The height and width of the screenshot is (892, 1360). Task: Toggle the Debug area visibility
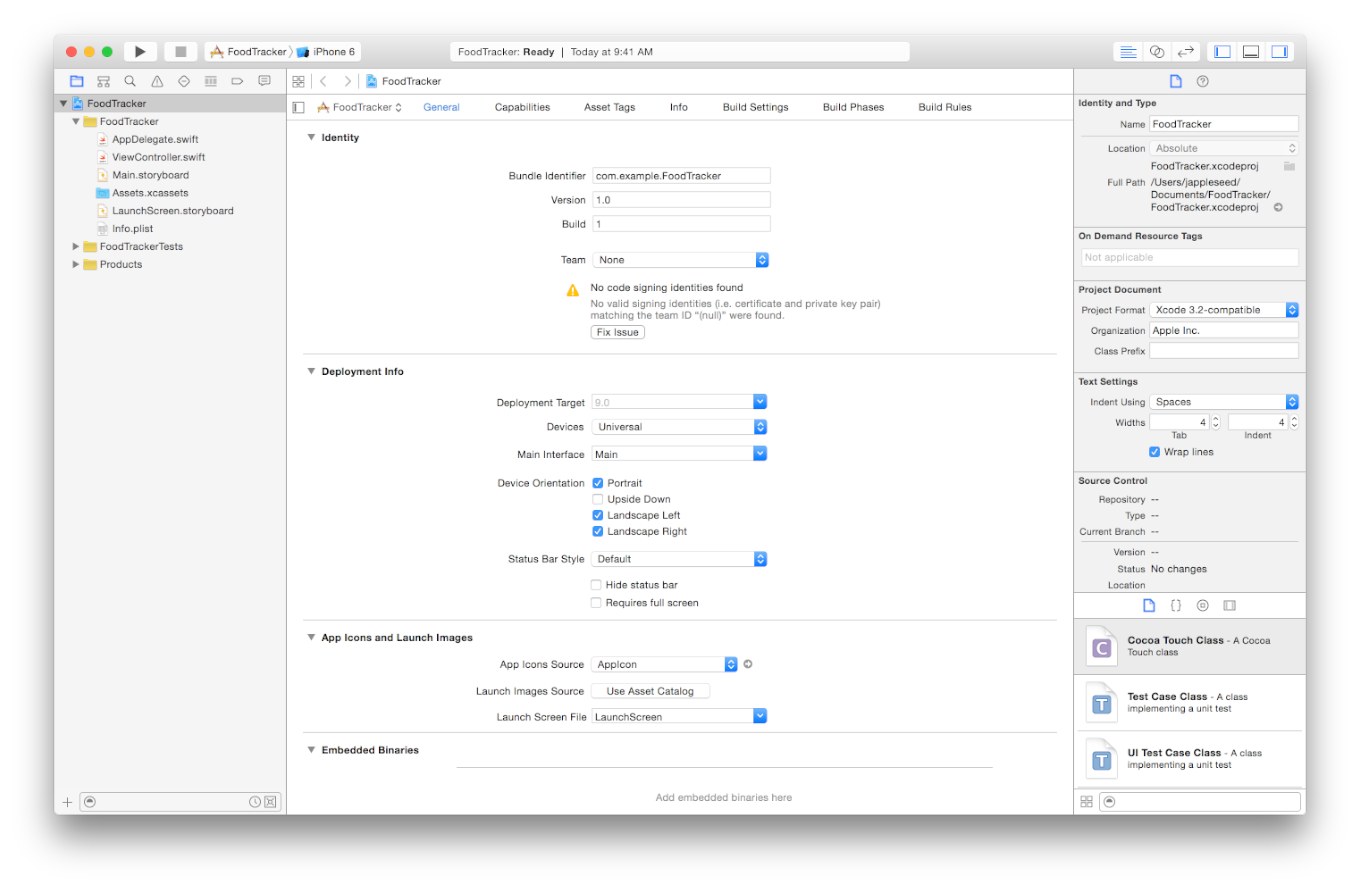[1251, 52]
